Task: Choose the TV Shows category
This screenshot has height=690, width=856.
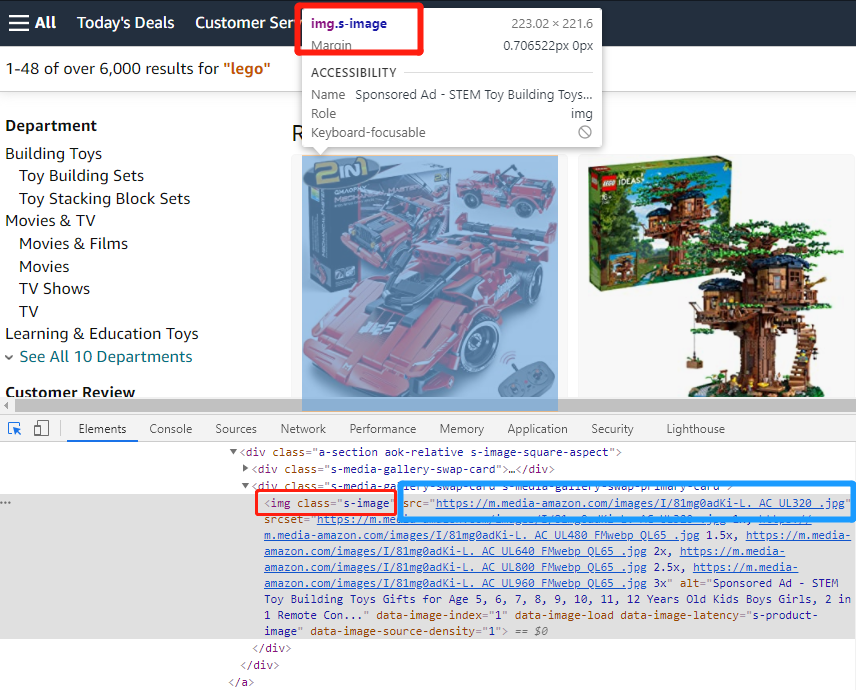Action: (55, 289)
